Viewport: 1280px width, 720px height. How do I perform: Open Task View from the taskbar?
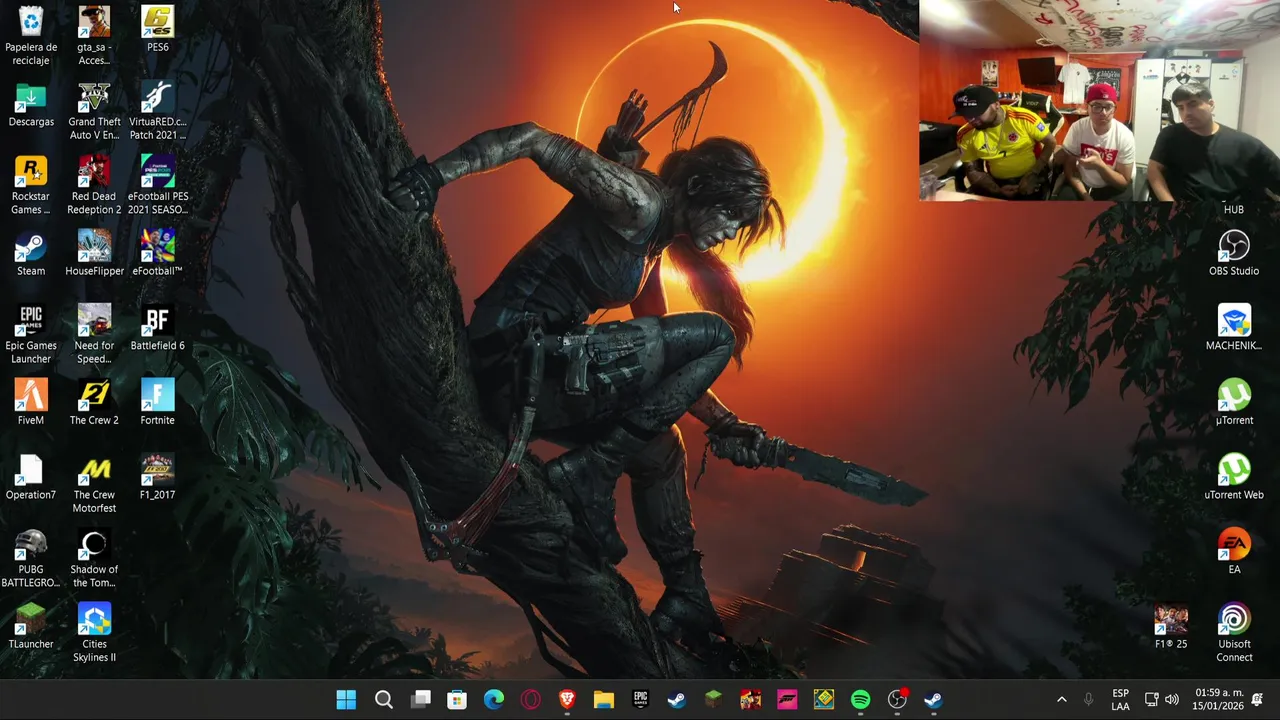tap(421, 700)
